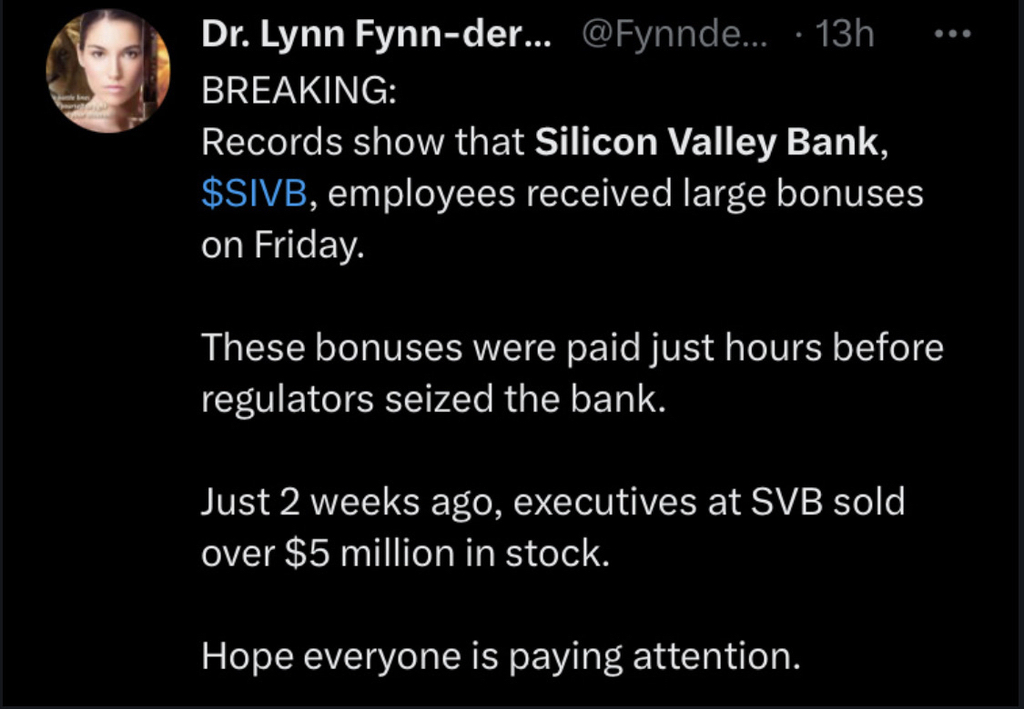Viewport: 1024px width, 709px height.
Task: Click "regulators seized the bank." line
Action: point(433,399)
